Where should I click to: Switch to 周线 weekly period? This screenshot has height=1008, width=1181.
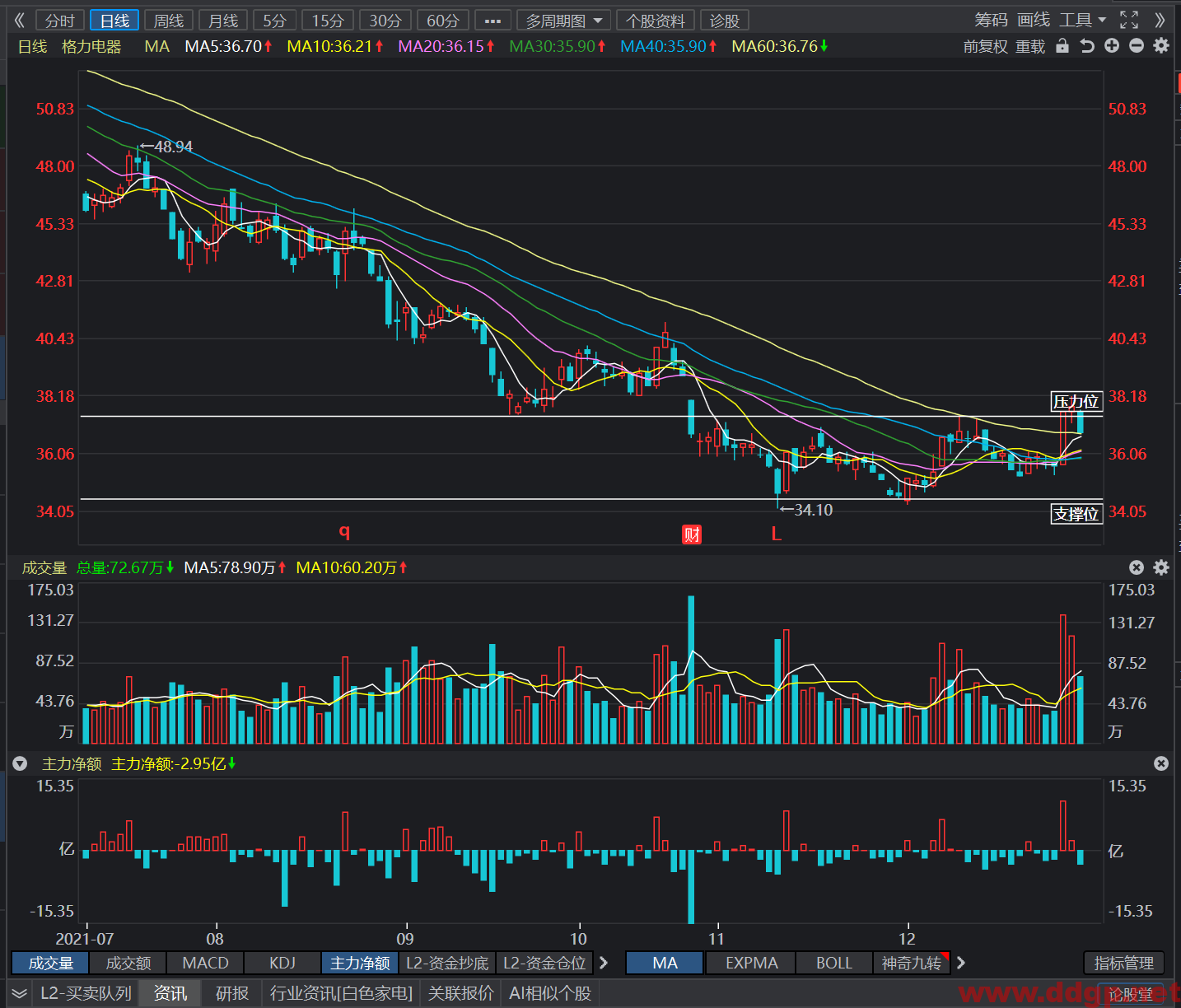169,21
